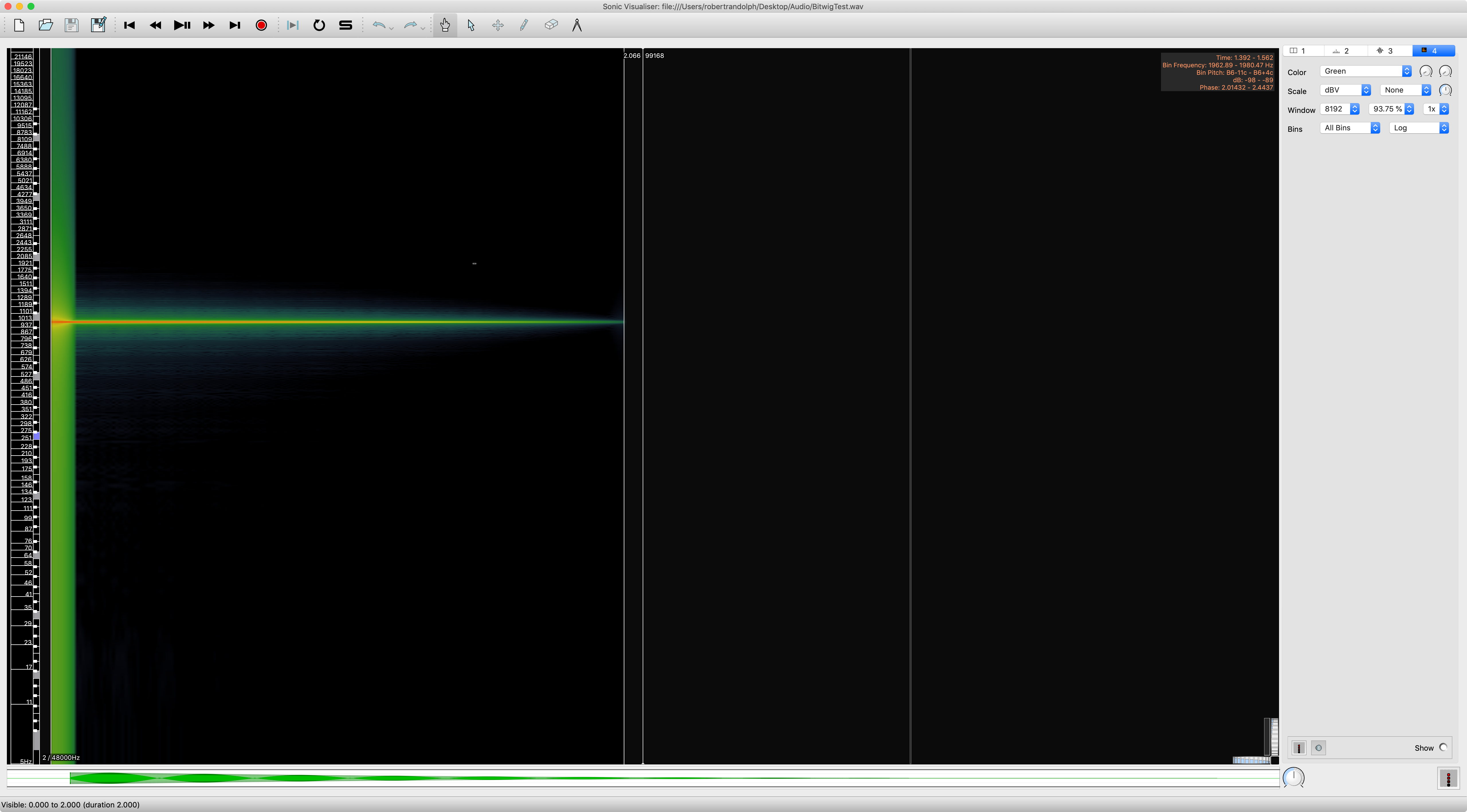Select the Erase tool
Screen dimensions: 1467x812
click(x=551, y=25)
